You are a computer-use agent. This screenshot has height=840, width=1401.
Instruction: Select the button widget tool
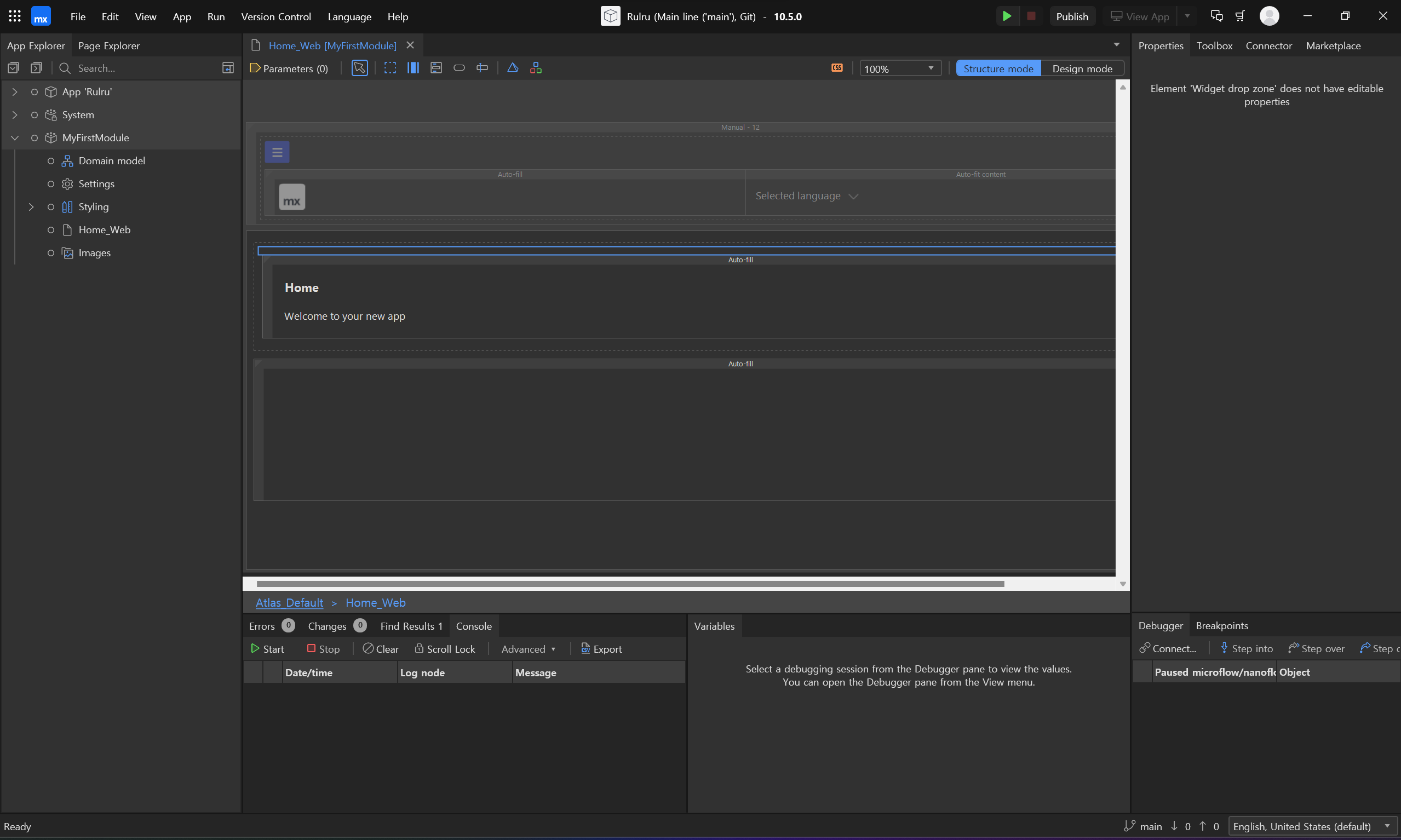click(x=459, y=68)
